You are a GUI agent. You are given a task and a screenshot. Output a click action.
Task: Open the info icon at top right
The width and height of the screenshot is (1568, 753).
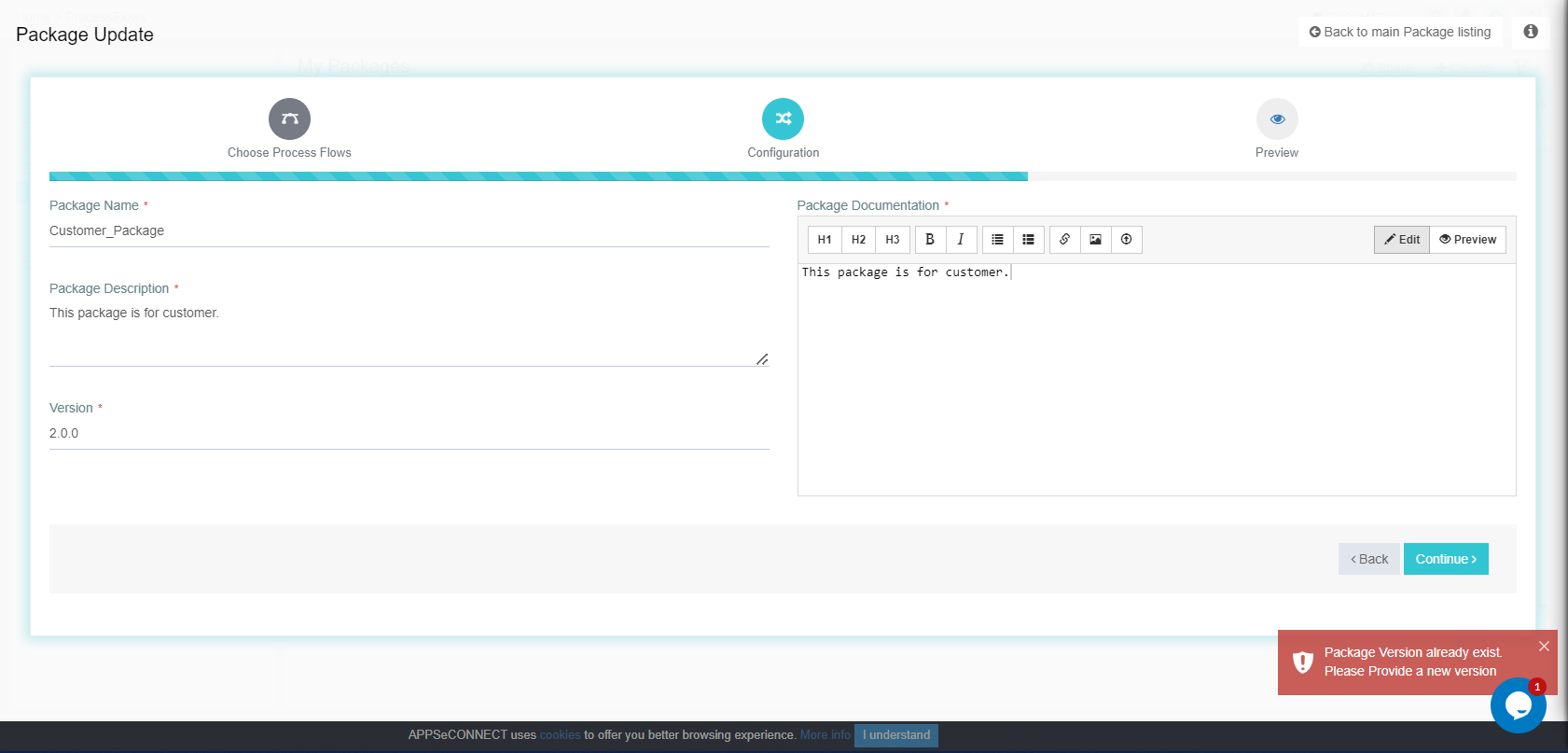(x=1531, y=32)
